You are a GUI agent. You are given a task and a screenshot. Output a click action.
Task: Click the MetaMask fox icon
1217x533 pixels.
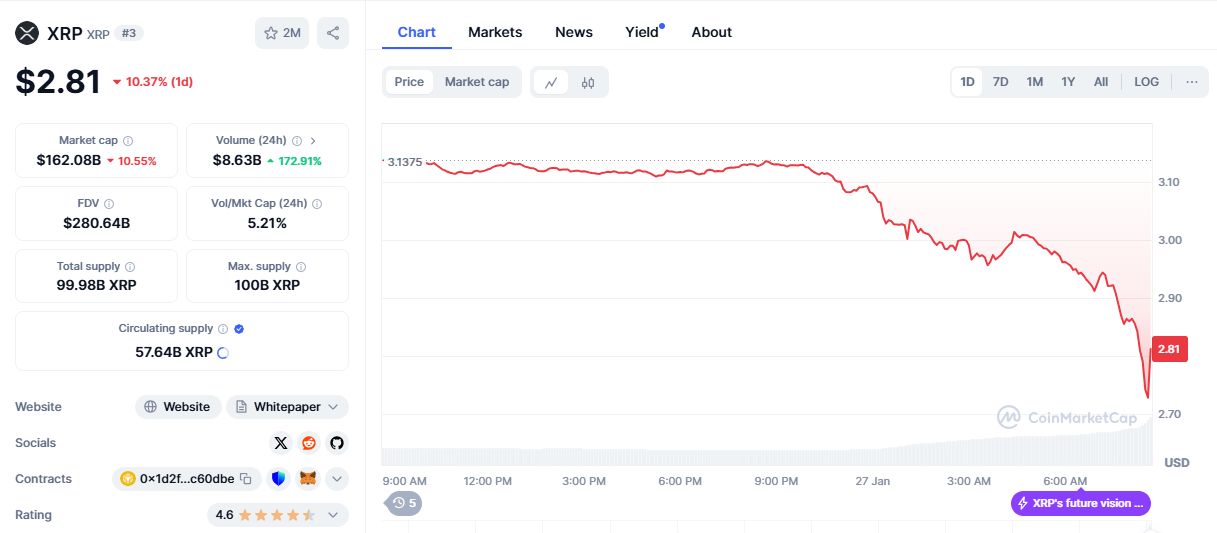pyautogui.click(x=309, y=479)
